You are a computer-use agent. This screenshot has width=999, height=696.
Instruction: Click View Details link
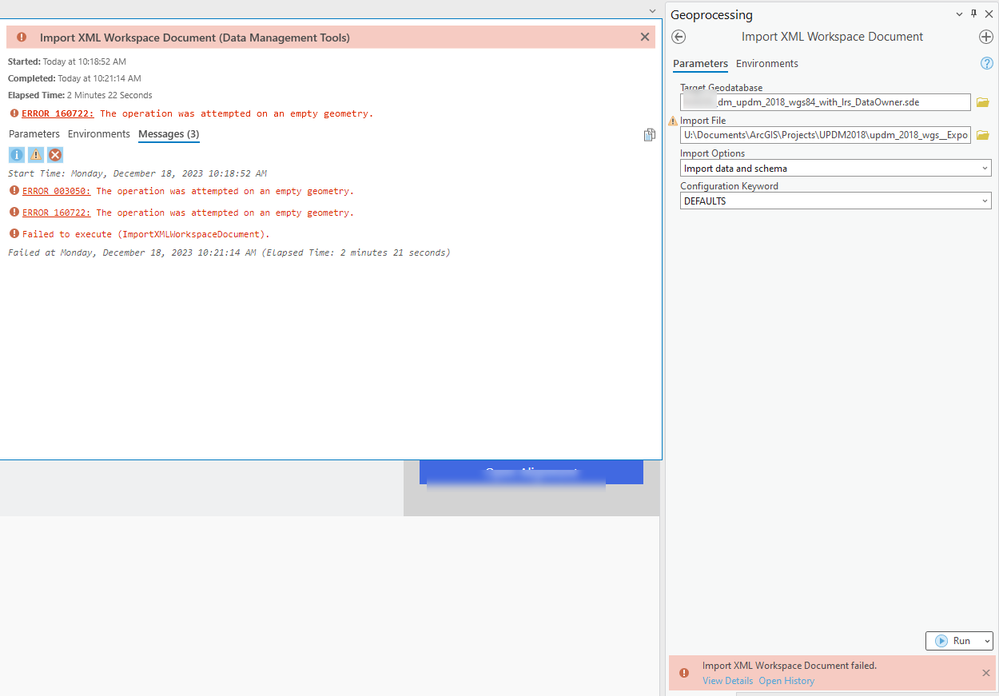(x=728, y=681)
